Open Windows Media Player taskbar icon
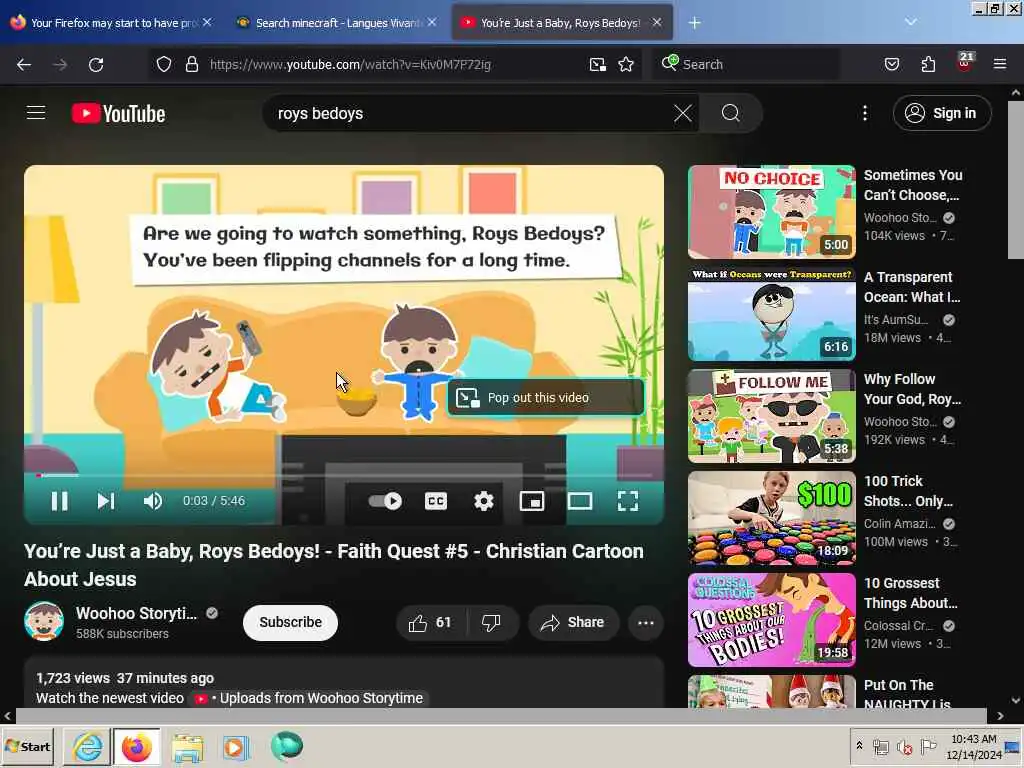The height and width of the screenshot is (768, 1024). (x=236, y=746)
